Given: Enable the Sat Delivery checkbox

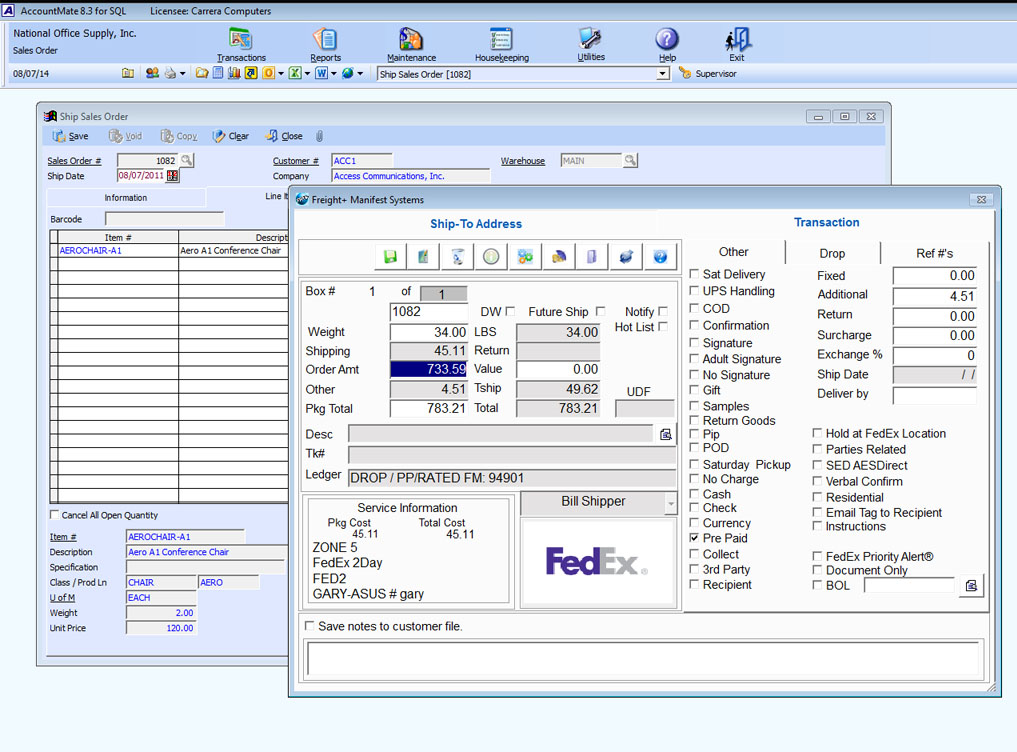Looking at the screenshot, I should click(x=694, y=274).
